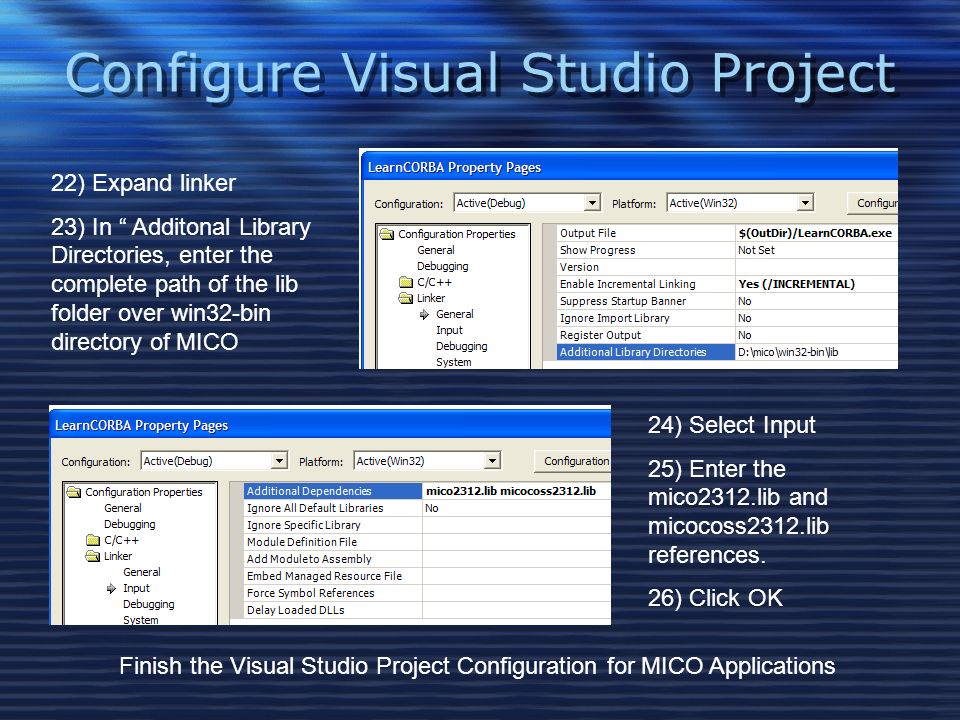The image size is (960, 720).
Task: Select Linker Debugging item in lower tree
Action: tap(149, 604)
